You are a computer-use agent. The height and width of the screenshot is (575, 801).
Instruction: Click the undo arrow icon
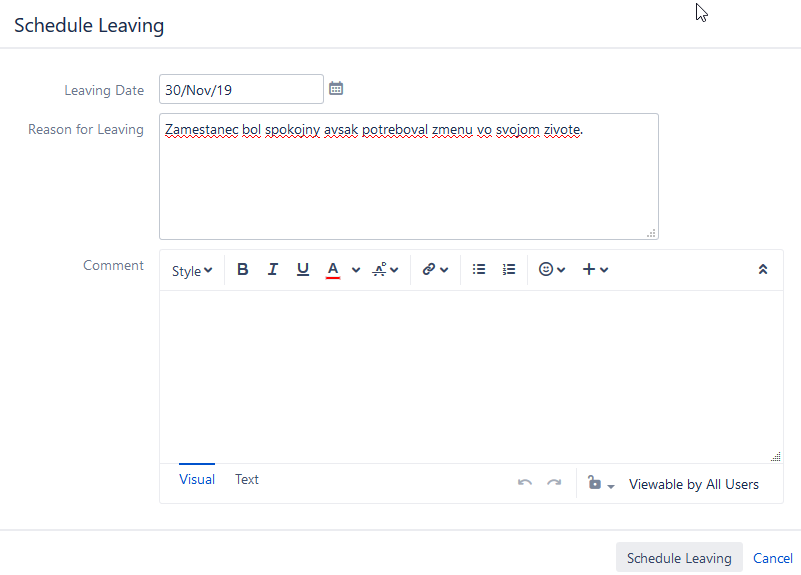[524, 484]
